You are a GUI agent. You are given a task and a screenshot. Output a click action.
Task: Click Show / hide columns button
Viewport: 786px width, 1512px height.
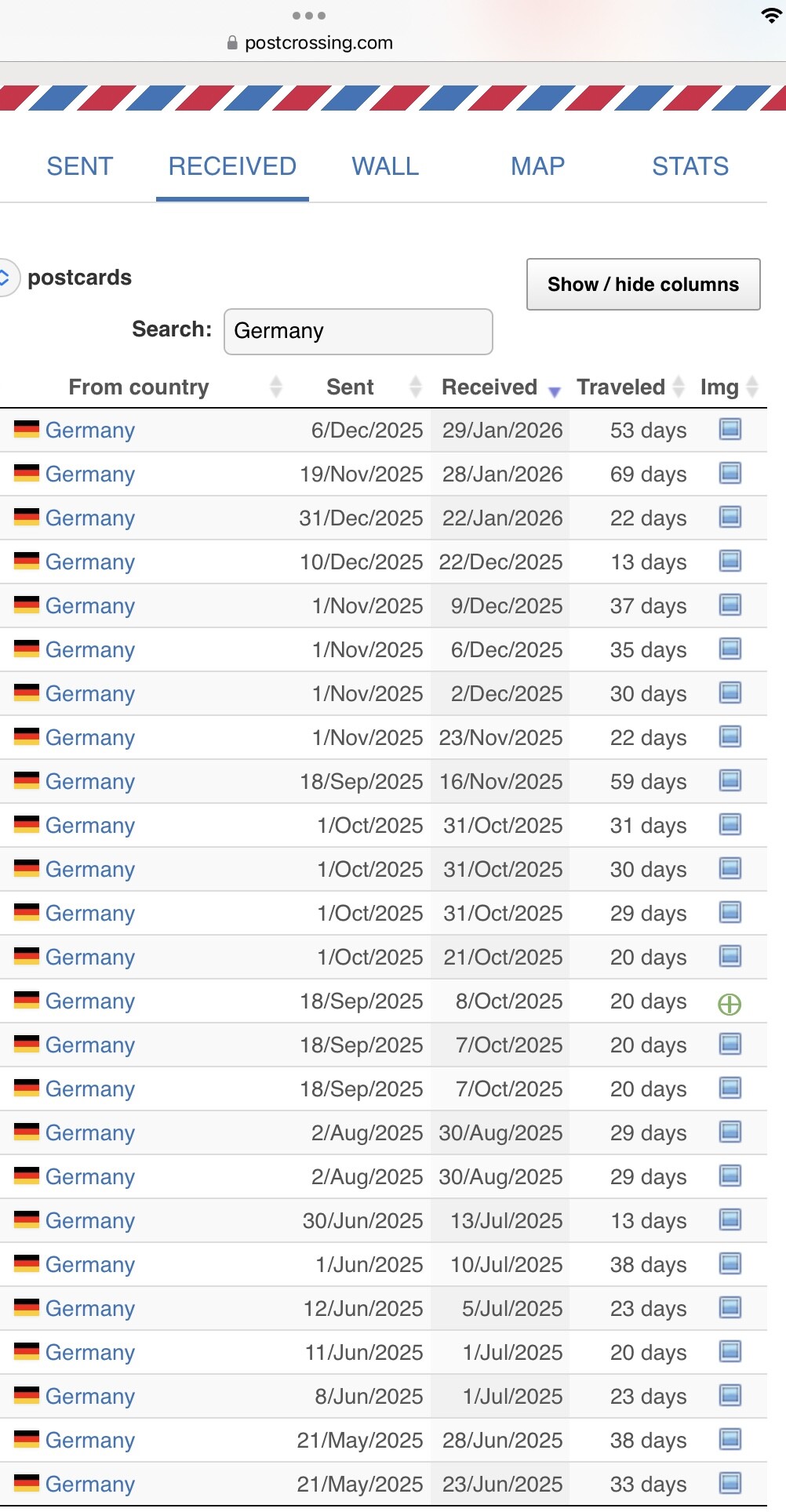coord(643,284)
